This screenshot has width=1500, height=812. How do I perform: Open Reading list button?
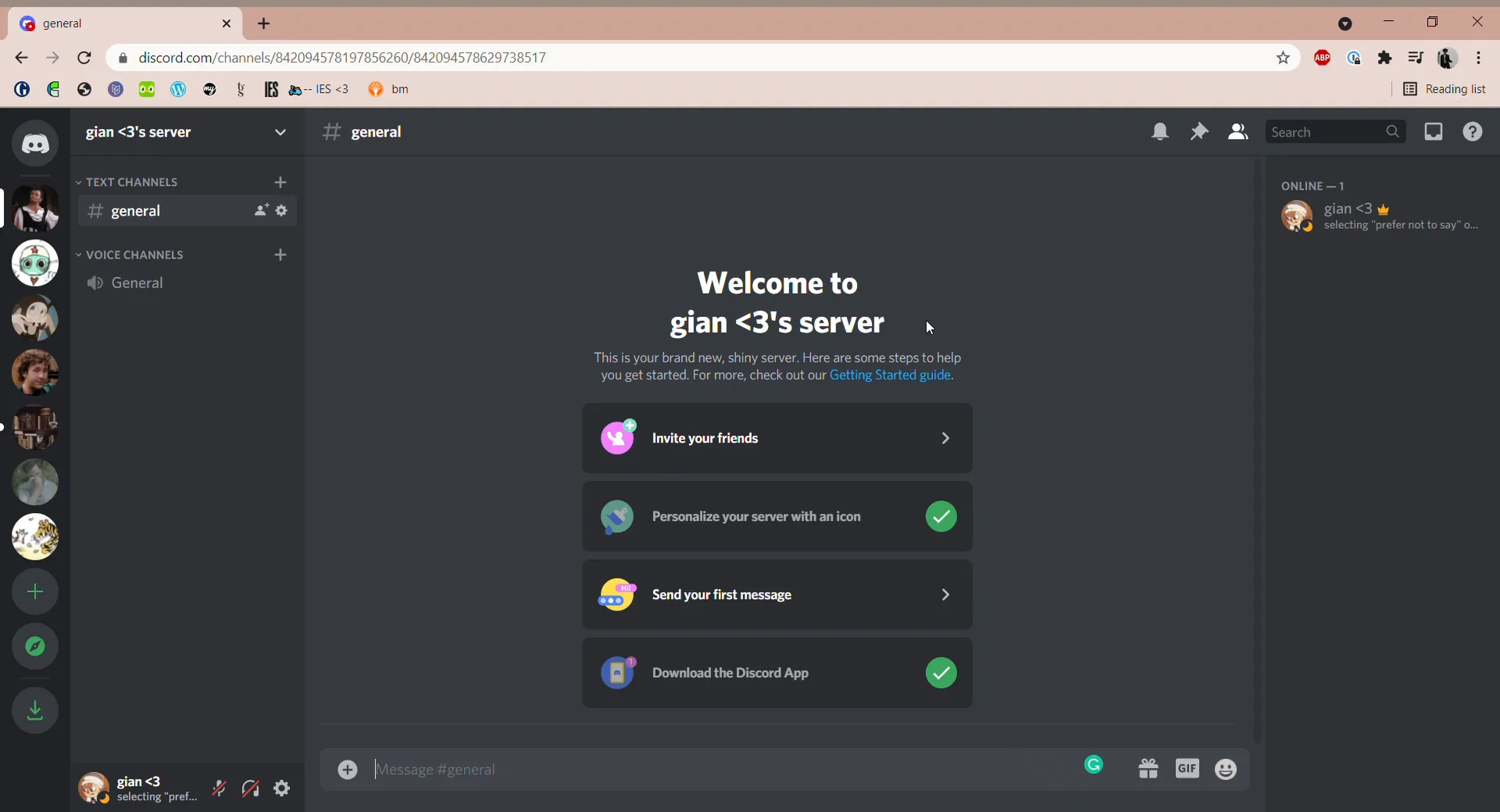point(1445,89)
